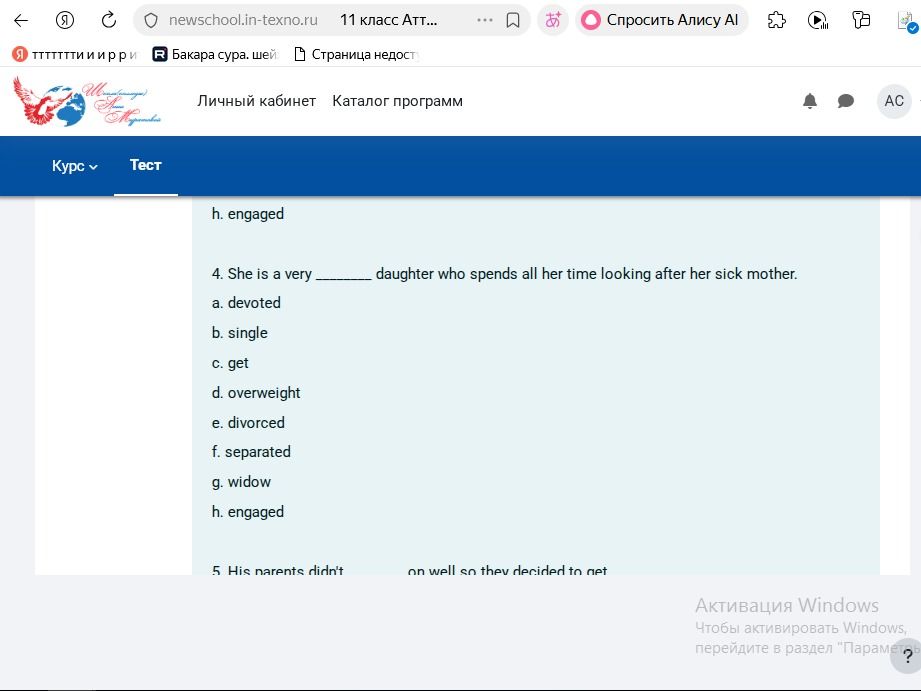The width and height of the screenshot is (921, 691).
Task: Click the school logo with the dove
Action: 87,101
